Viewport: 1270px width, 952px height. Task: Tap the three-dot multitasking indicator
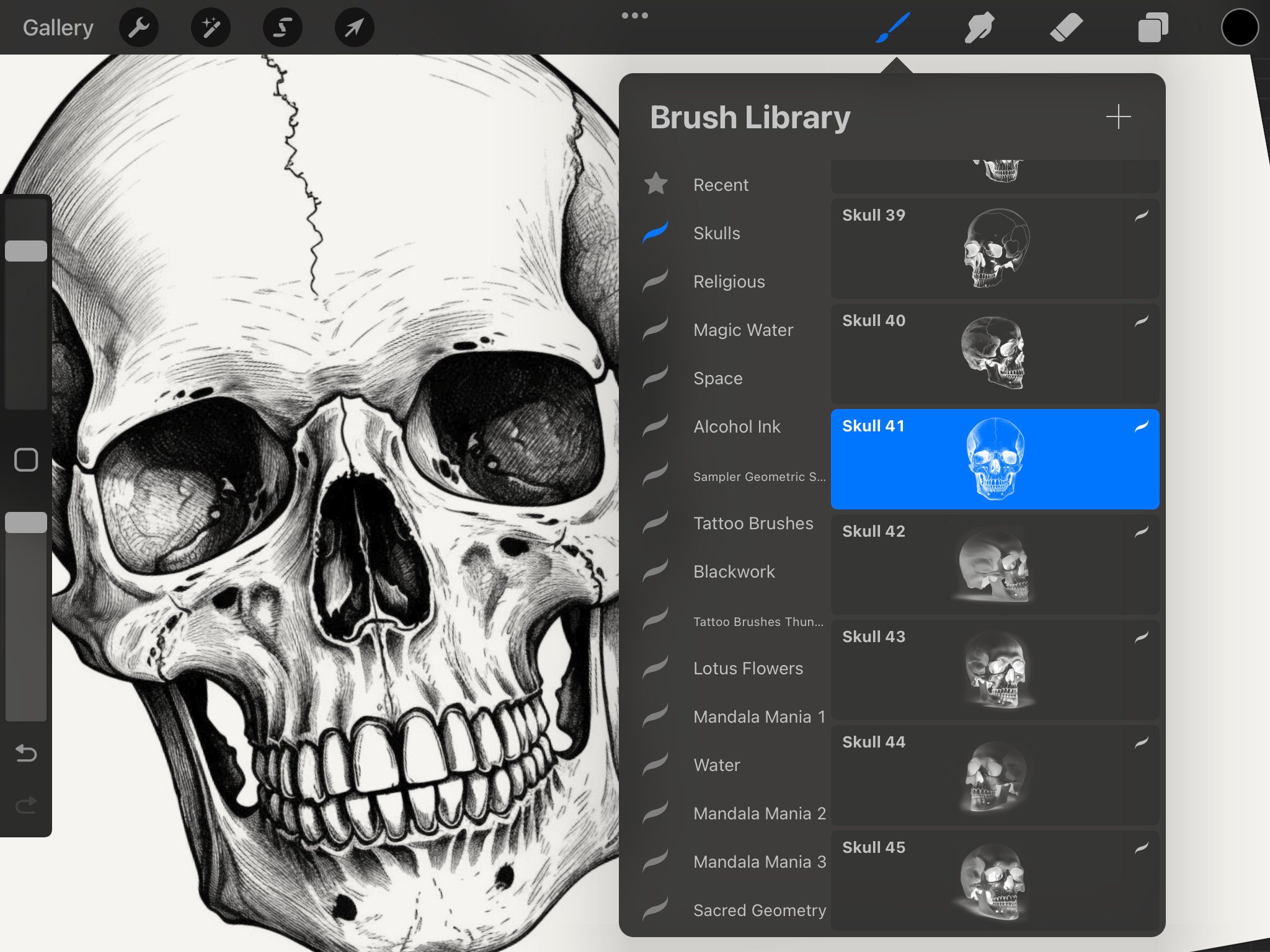635,15
